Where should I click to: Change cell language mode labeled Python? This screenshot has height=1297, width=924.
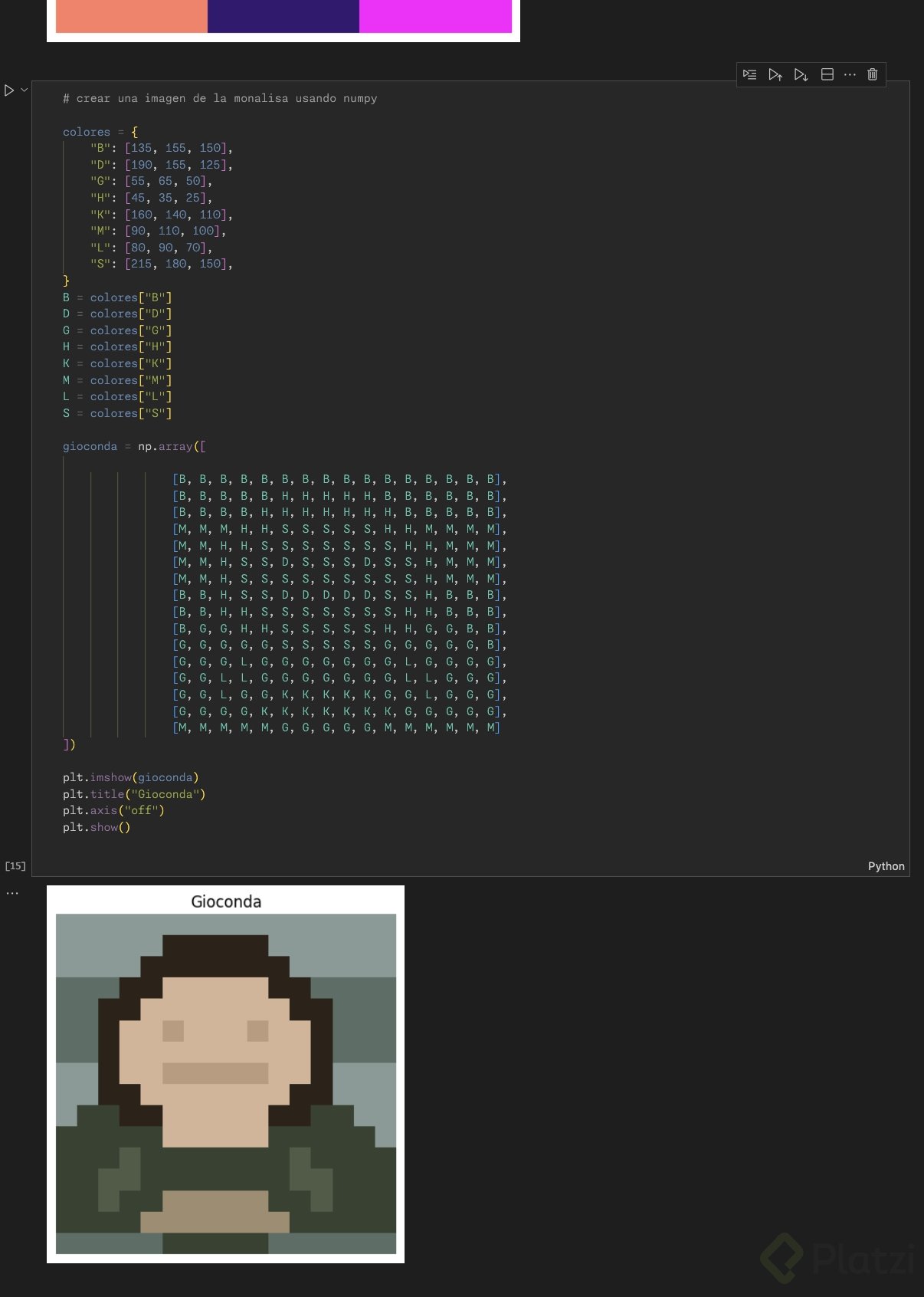point(886,866)
